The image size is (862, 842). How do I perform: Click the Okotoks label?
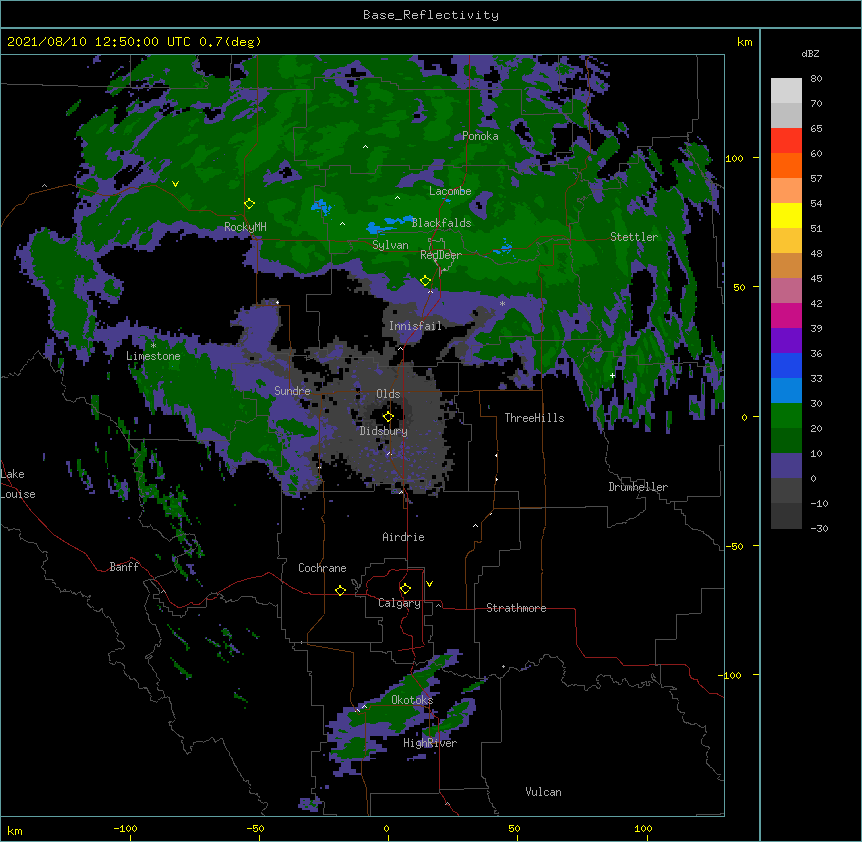click(x=412, y=700)
